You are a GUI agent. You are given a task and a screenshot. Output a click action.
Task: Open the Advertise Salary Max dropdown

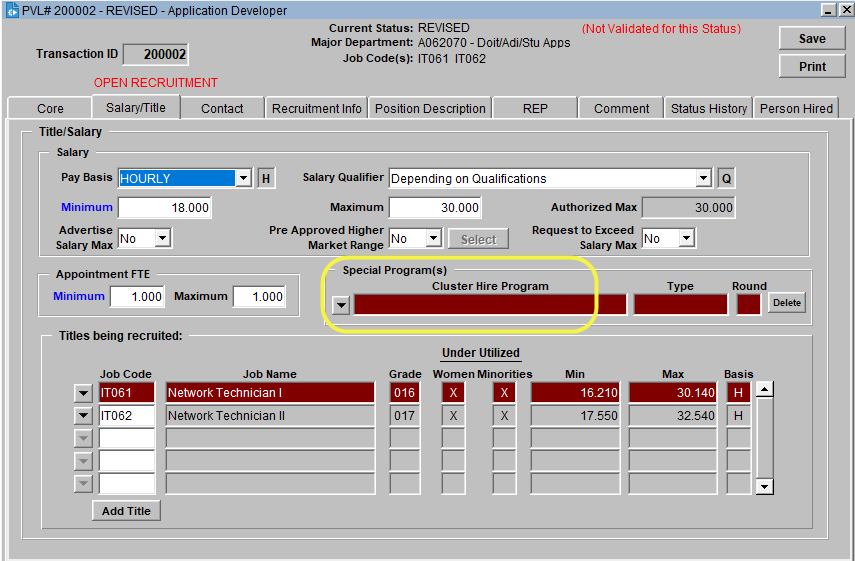tap(162, 238)
